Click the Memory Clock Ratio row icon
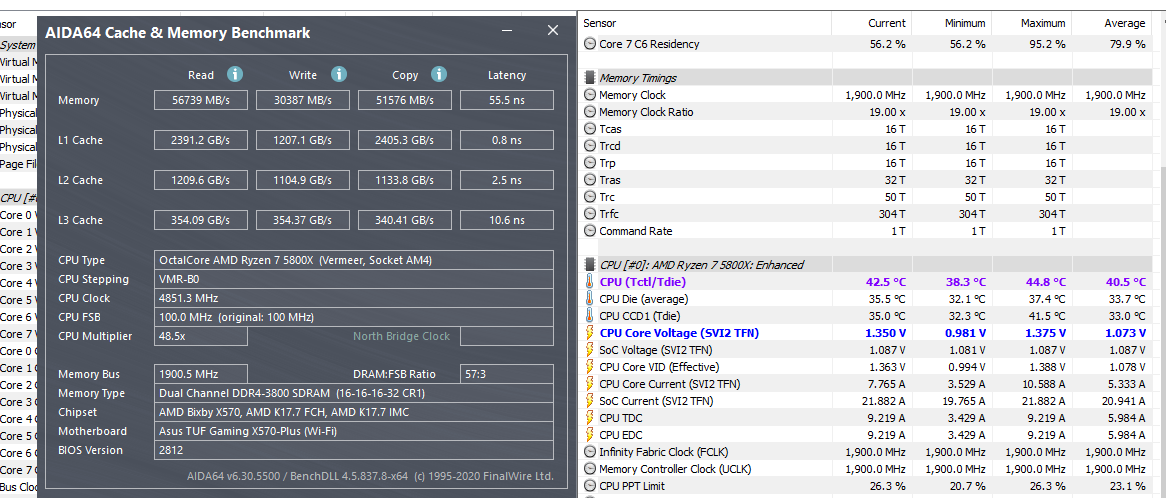Viewport: 1166px width, 498px height. [x=590, y=112]
